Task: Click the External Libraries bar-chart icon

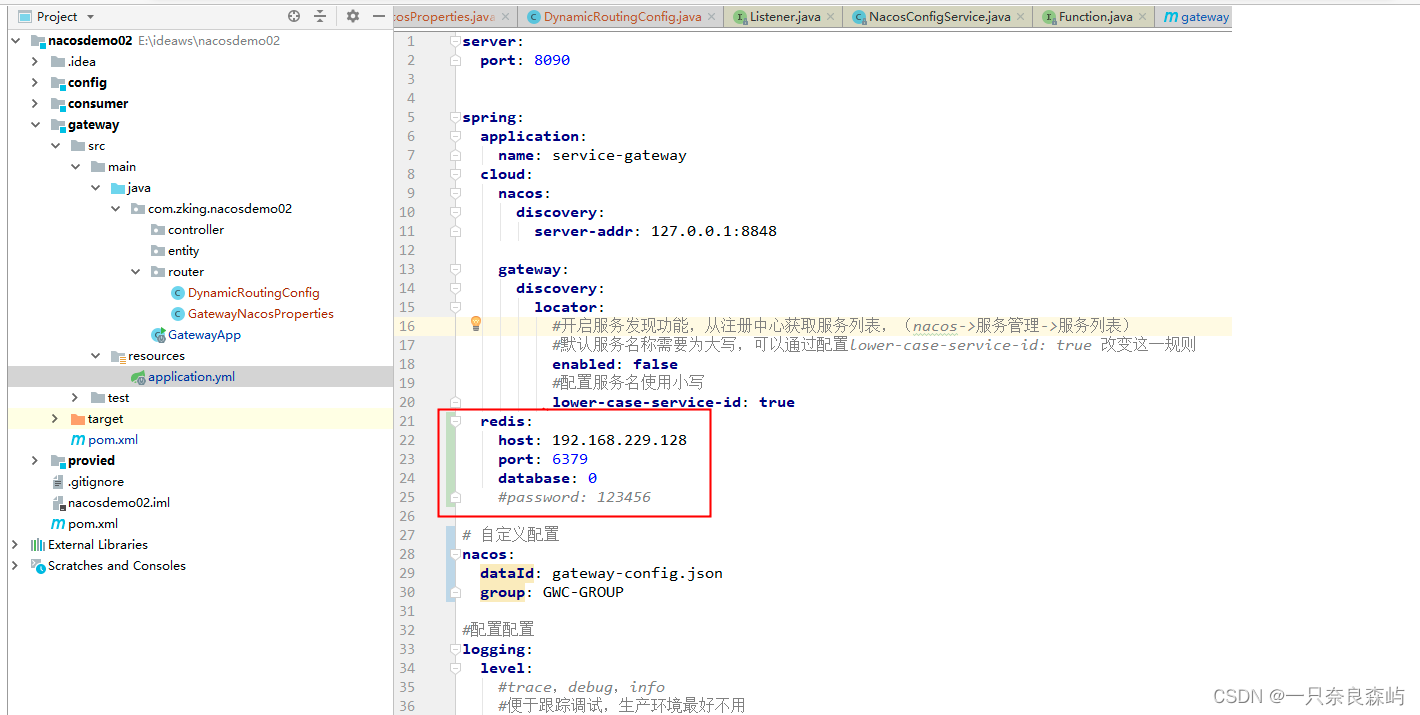Action: [x=38, y=545]
